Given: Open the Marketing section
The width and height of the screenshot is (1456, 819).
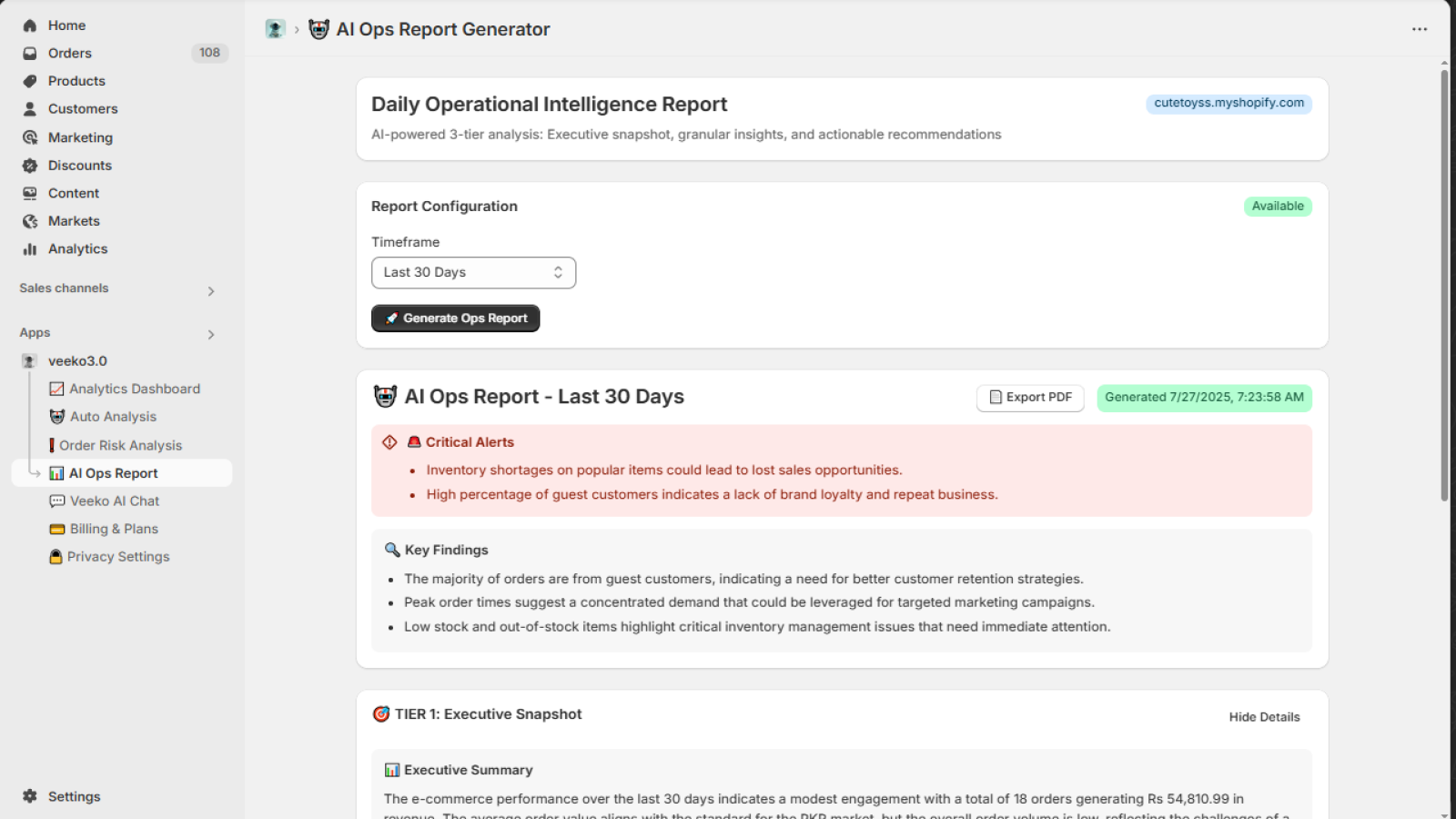Looking at the screenshot, I should 30,136.
